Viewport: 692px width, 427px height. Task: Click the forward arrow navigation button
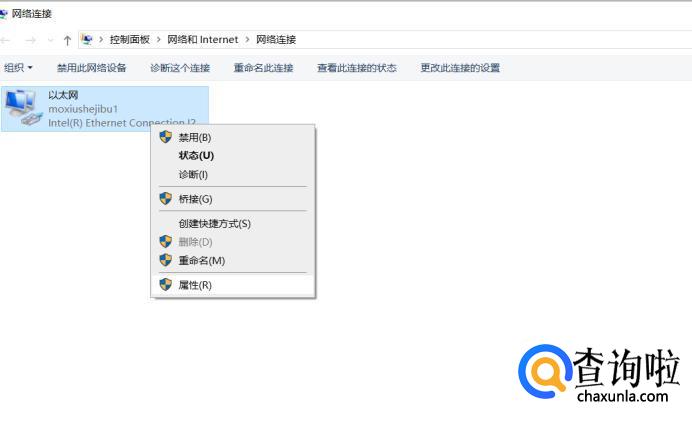[x=30, y=40]
